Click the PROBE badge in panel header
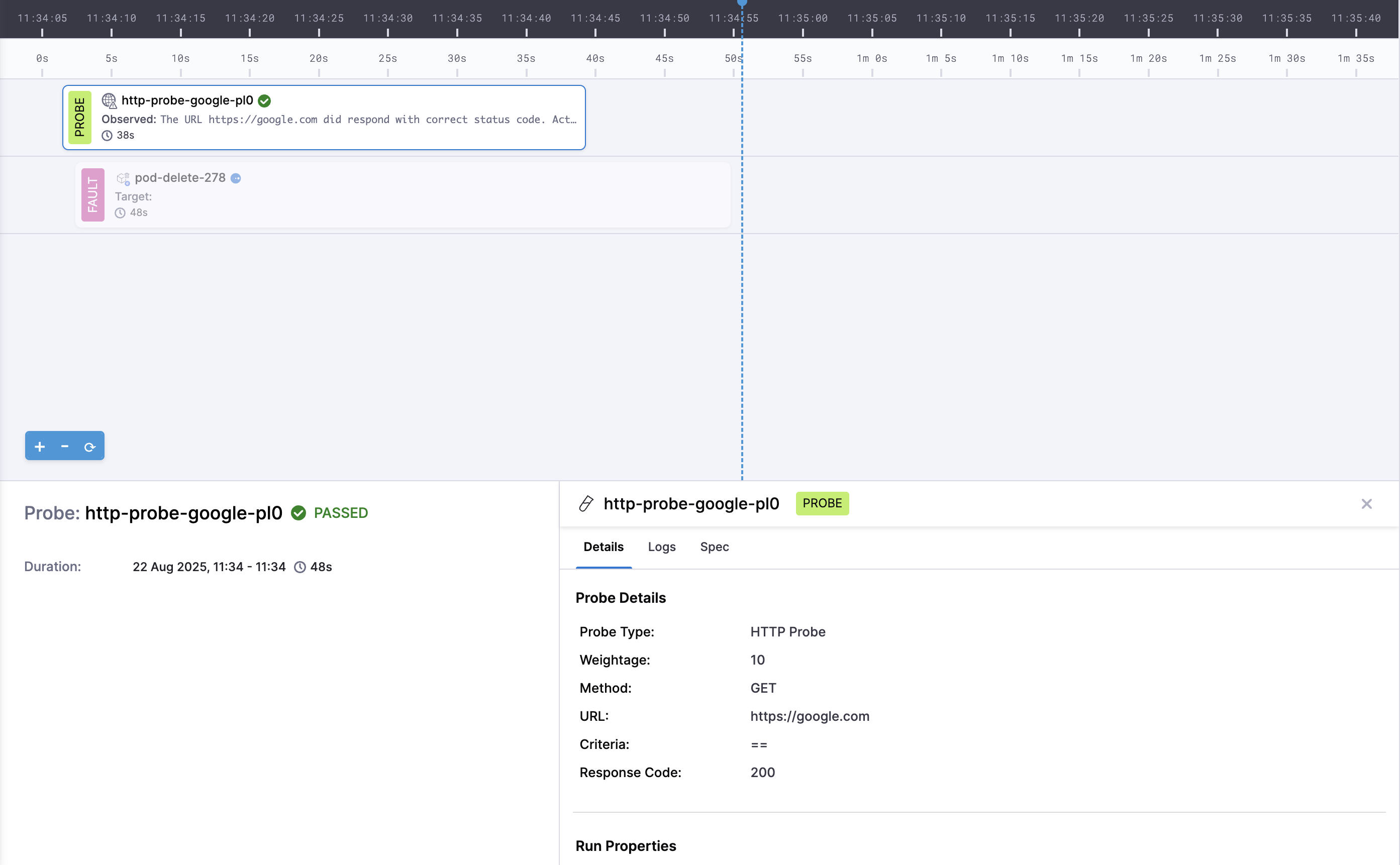Screen dimensions: 1400x865 (822, 503)
